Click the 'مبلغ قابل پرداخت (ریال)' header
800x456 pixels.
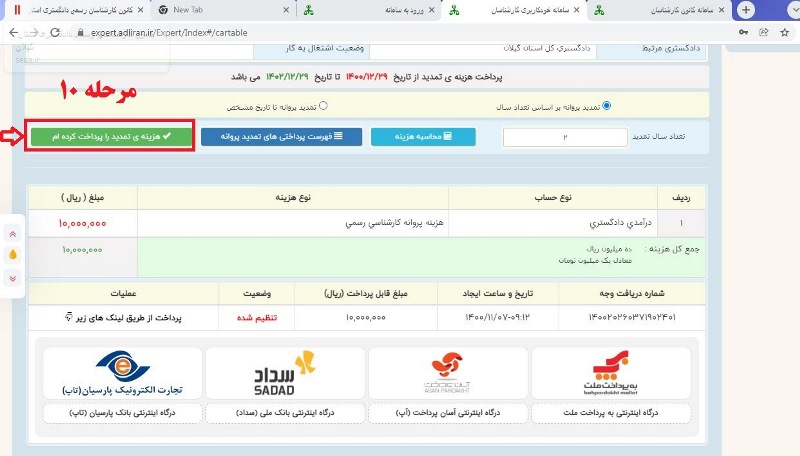(366, 293)
